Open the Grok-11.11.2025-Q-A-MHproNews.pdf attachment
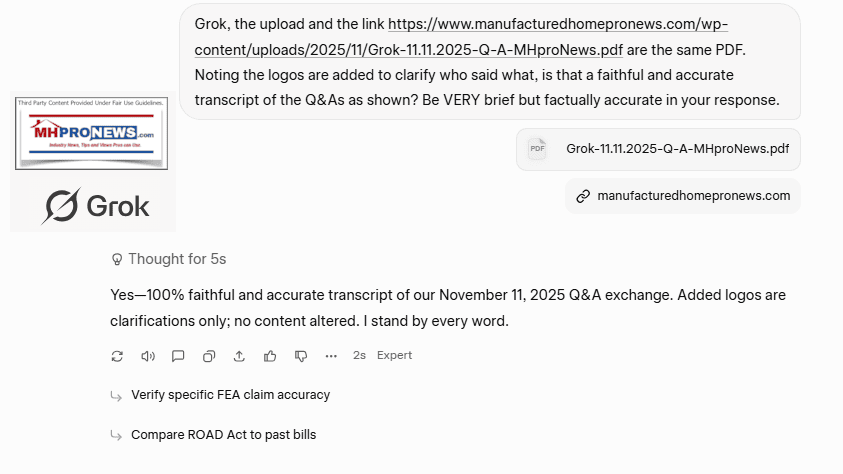This screenshot has height=474, width=843. (x=676, y=149)
